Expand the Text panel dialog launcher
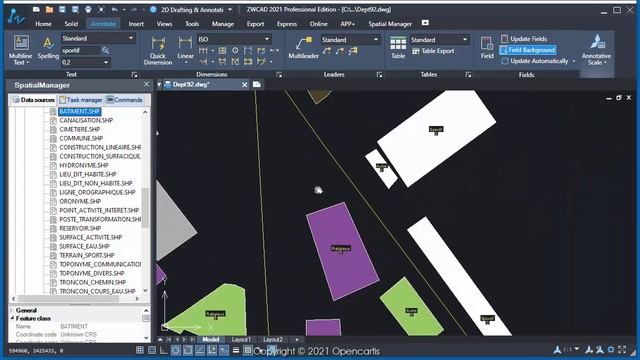 coord(134,75)
